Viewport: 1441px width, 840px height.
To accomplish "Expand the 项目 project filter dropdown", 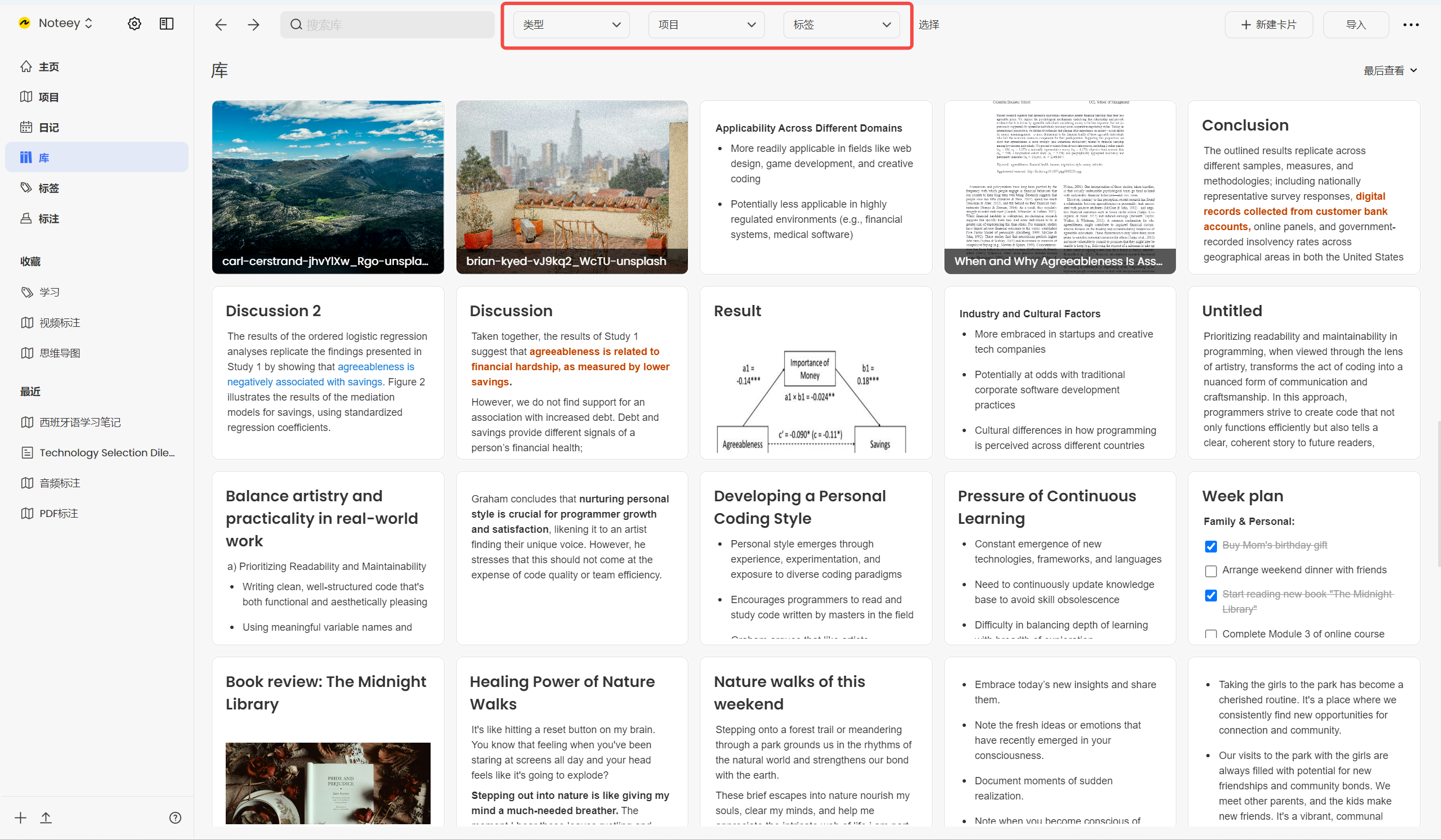I will pos(706,25).
